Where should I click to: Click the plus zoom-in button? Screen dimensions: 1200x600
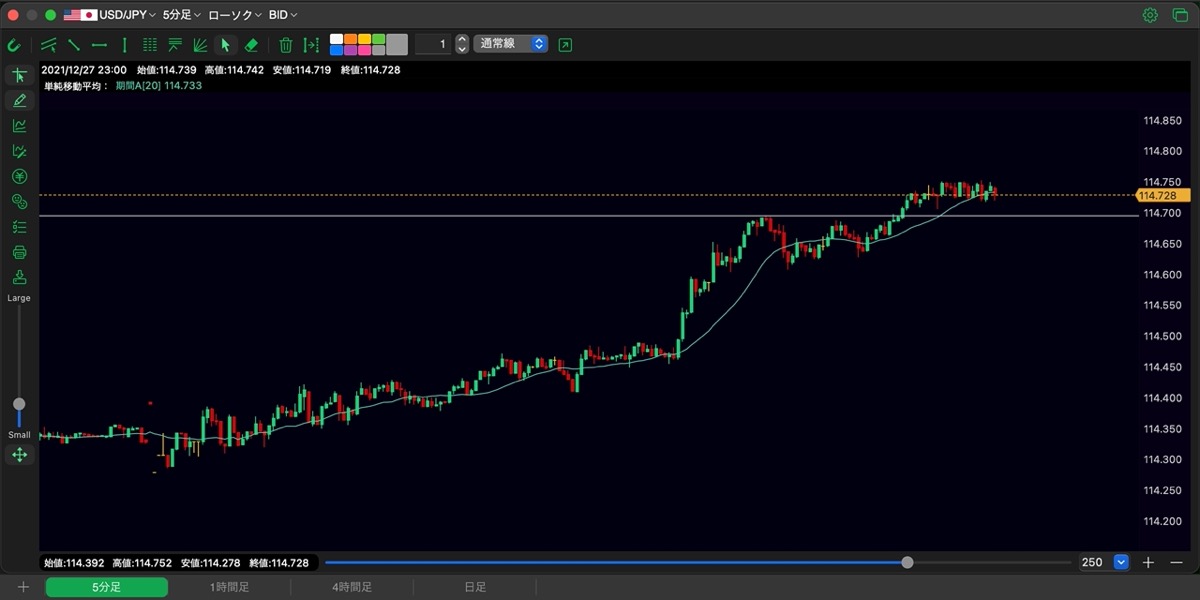(x=1148, y=562)
